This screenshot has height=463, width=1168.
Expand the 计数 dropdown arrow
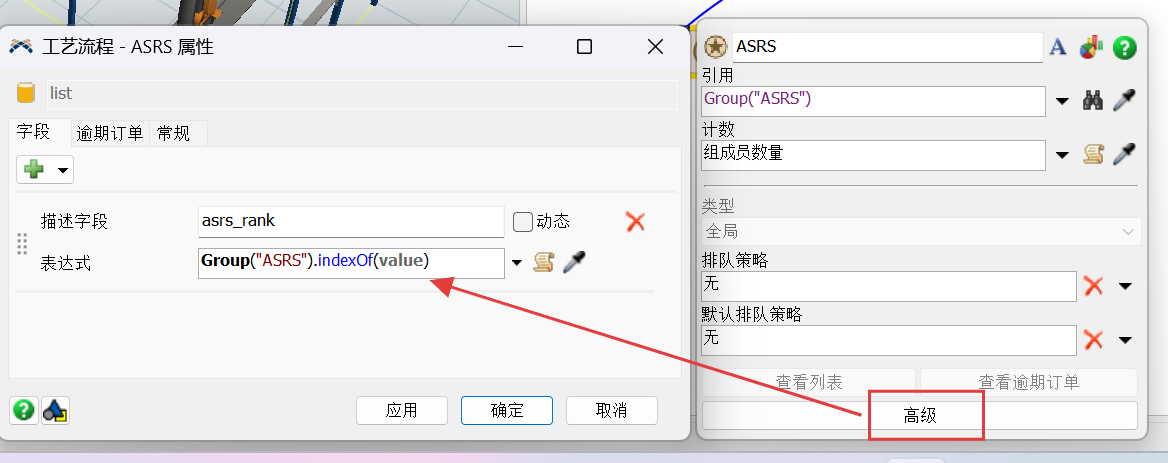(x=1062, y=155)
